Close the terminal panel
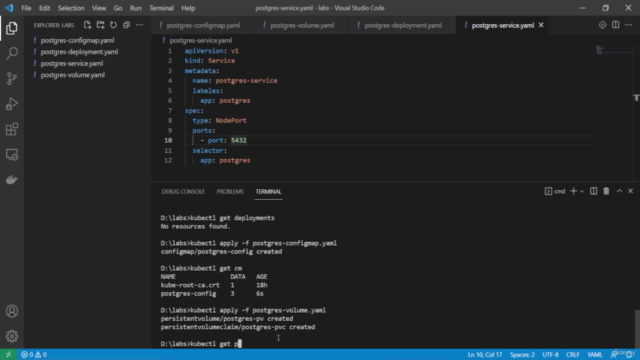Image resolution: width=640 pixels, height=360 pixels. pos(631,191)
